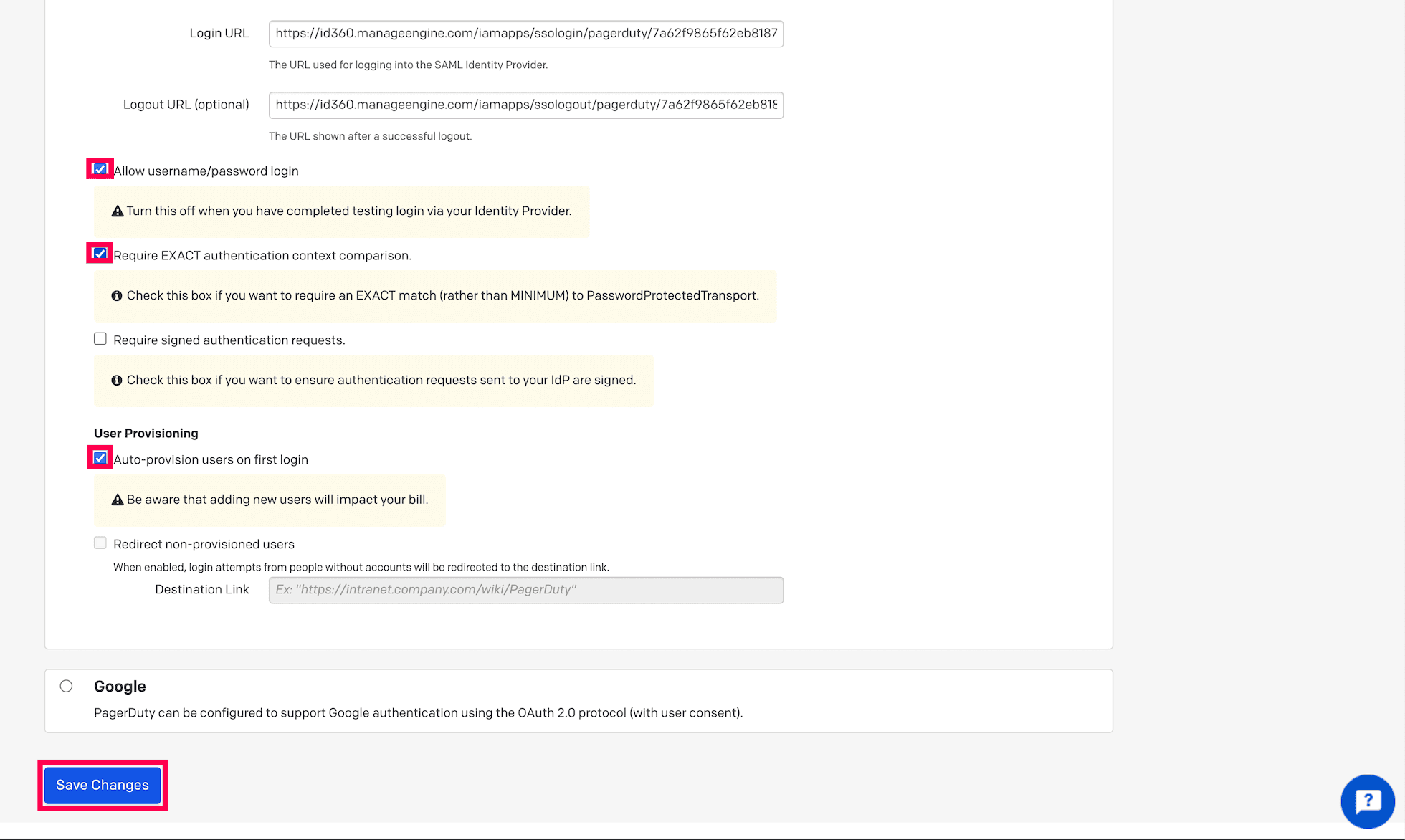Check Redirect non-provisioned users
The width and height of the screenshot is (1405, 840).
click(100, 543)
